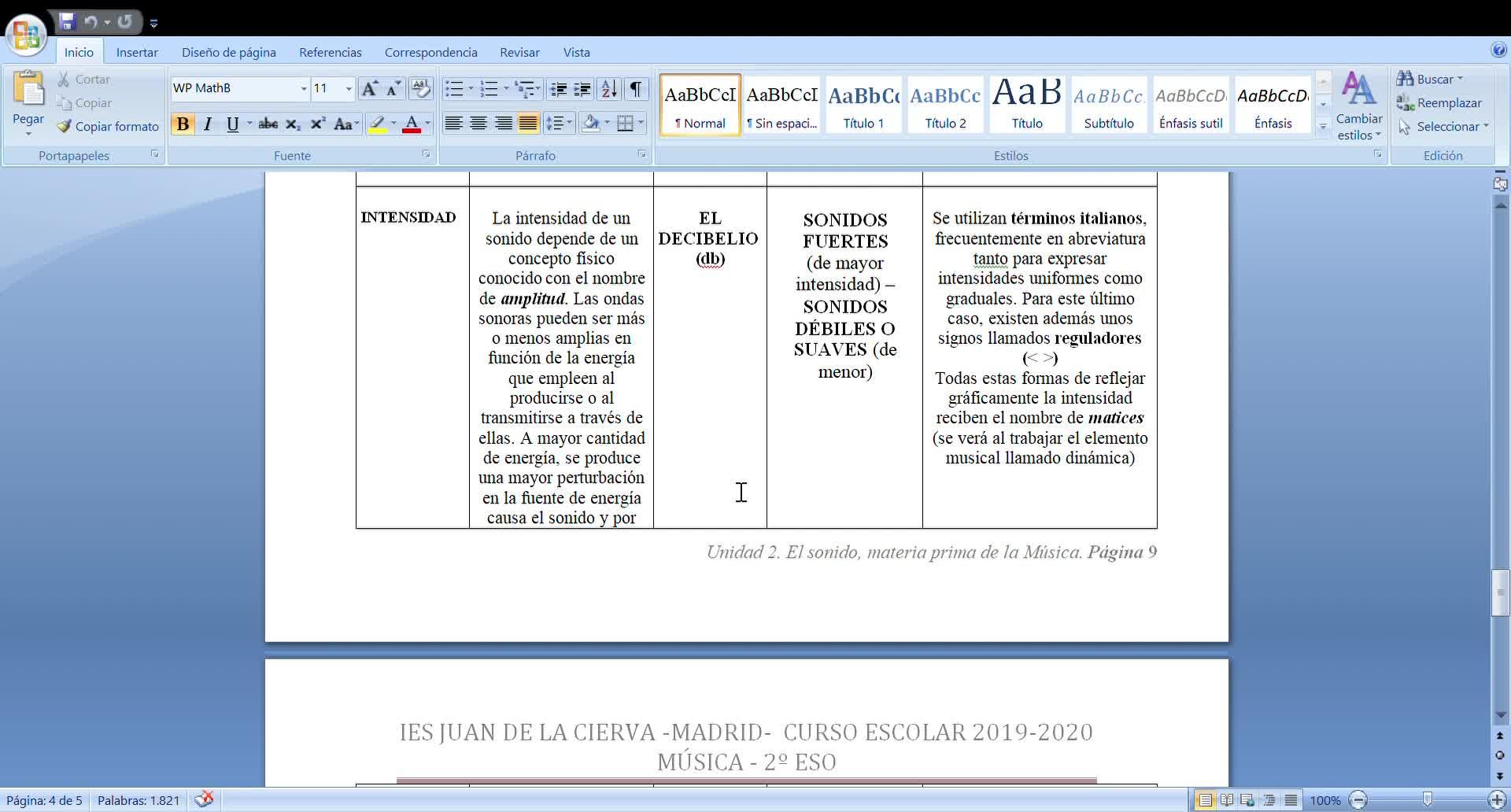Image resolution: width=1511 pixels, height=812 pixels.
Task: Open line spacing options
Action: click(558, 124)
